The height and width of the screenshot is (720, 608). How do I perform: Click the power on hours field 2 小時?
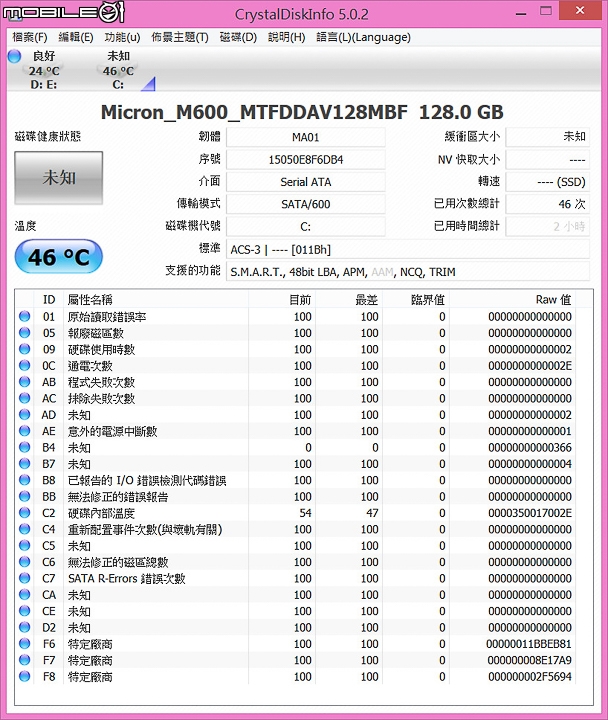tap(547, 226)
